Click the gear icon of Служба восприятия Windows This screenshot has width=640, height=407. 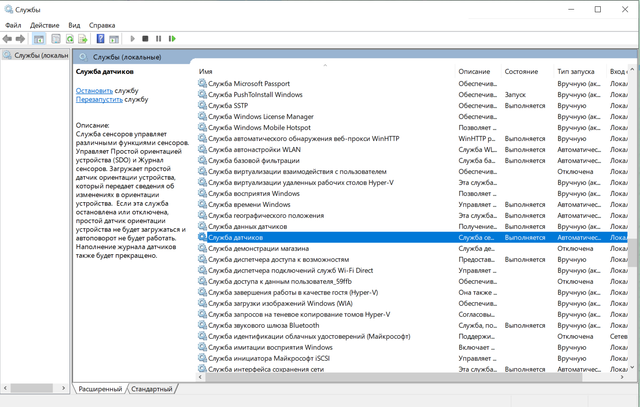point(202,193)
